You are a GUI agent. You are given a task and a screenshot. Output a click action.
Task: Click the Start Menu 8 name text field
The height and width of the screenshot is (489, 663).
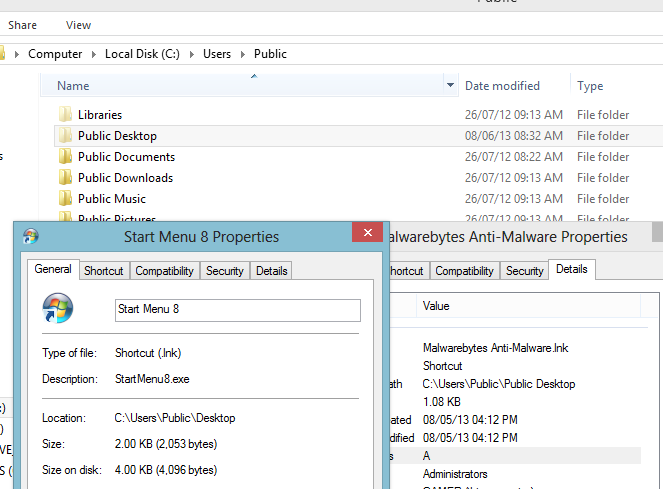[237, 310]
